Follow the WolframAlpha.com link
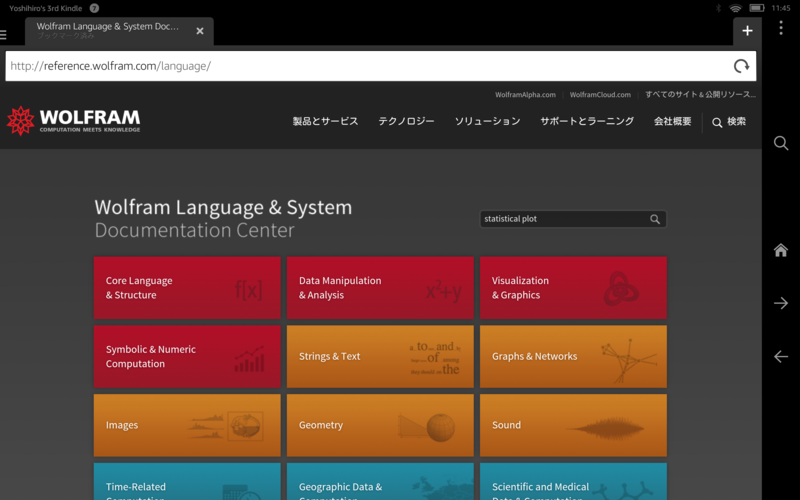The image size is (800, 500). point(525,95)
